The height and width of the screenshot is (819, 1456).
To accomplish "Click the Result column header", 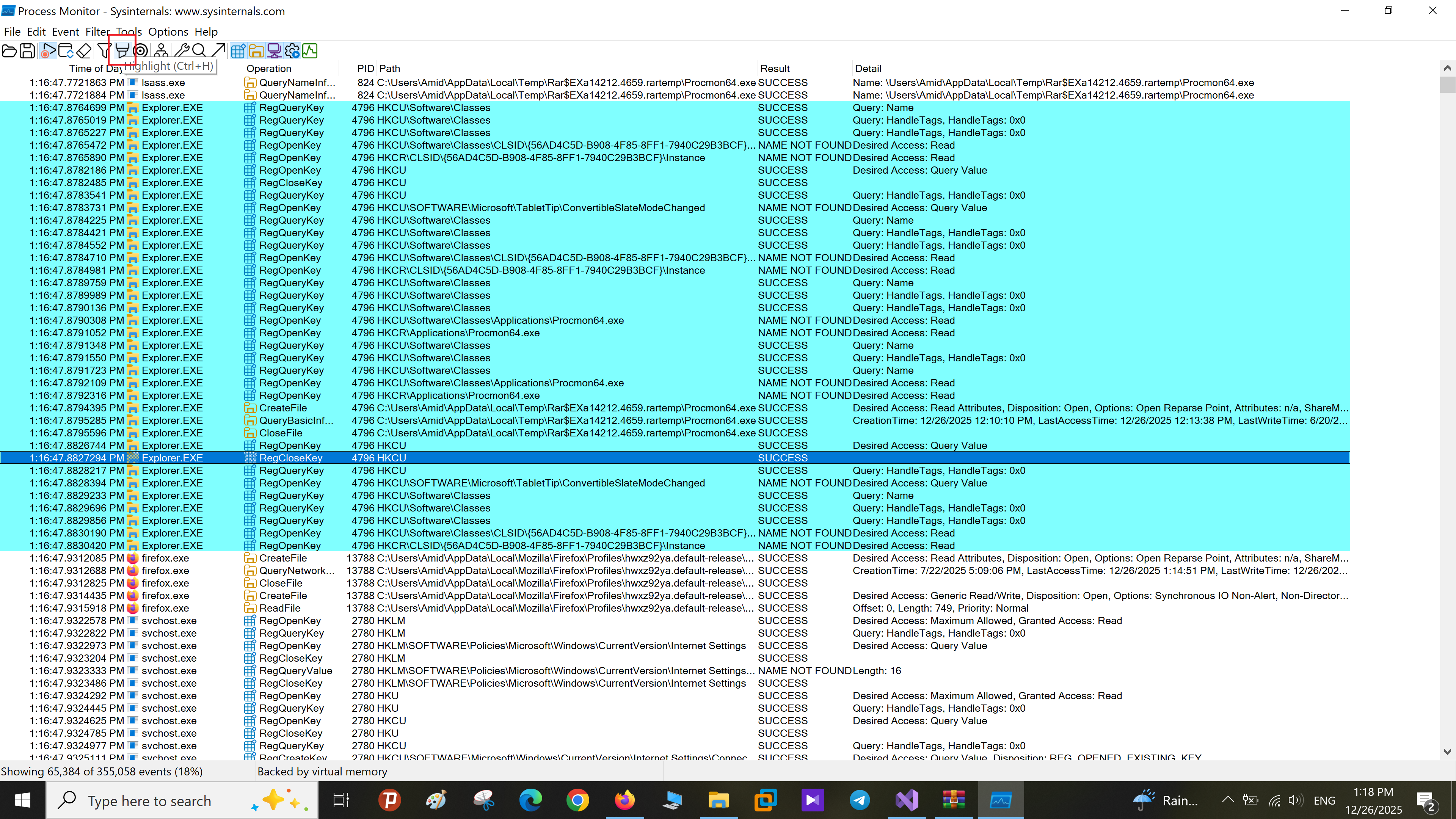I will tap(774, 68).
